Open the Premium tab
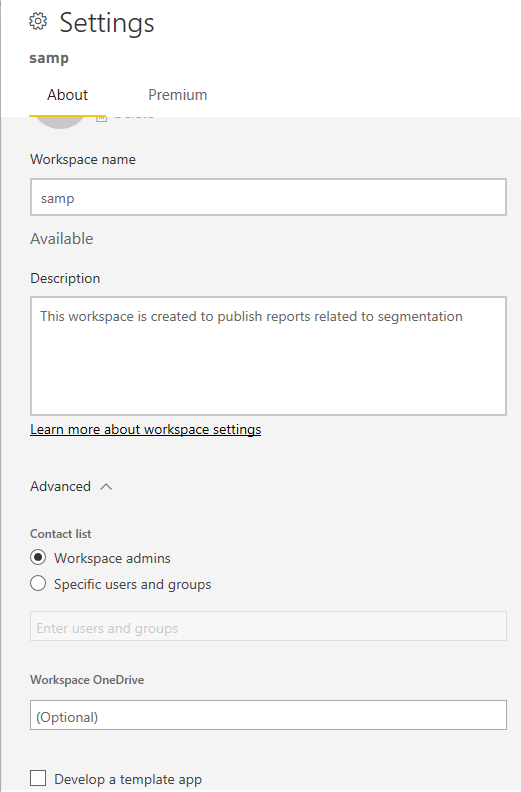Screen dimensions: 521x792 (177, 95)
